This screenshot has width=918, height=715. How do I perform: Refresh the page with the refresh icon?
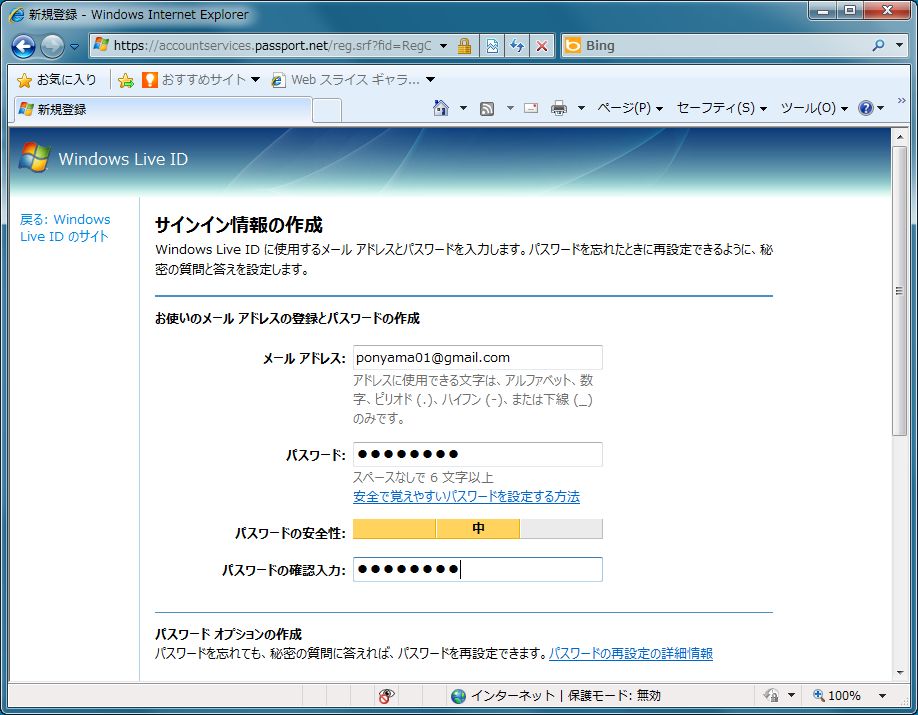(x=517, y=46)
